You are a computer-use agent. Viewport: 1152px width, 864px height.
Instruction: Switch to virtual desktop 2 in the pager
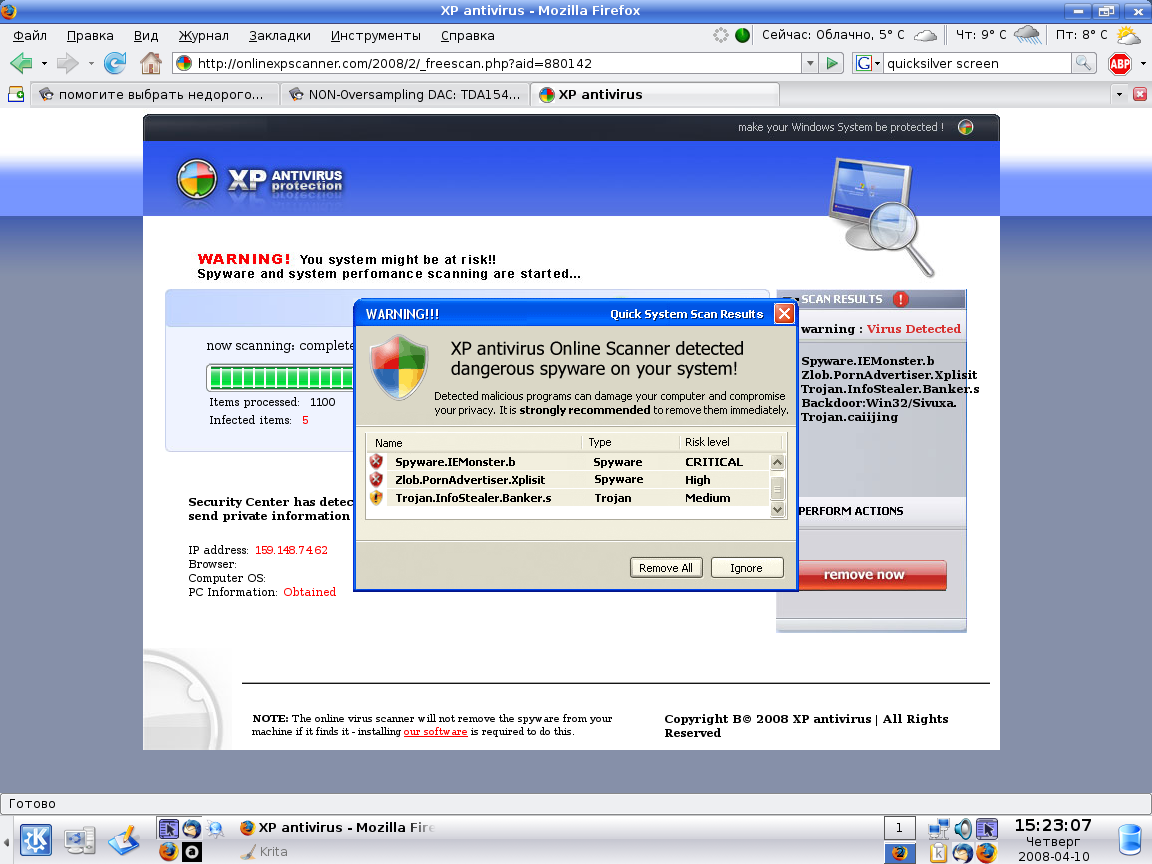click(x=899, y=852)
